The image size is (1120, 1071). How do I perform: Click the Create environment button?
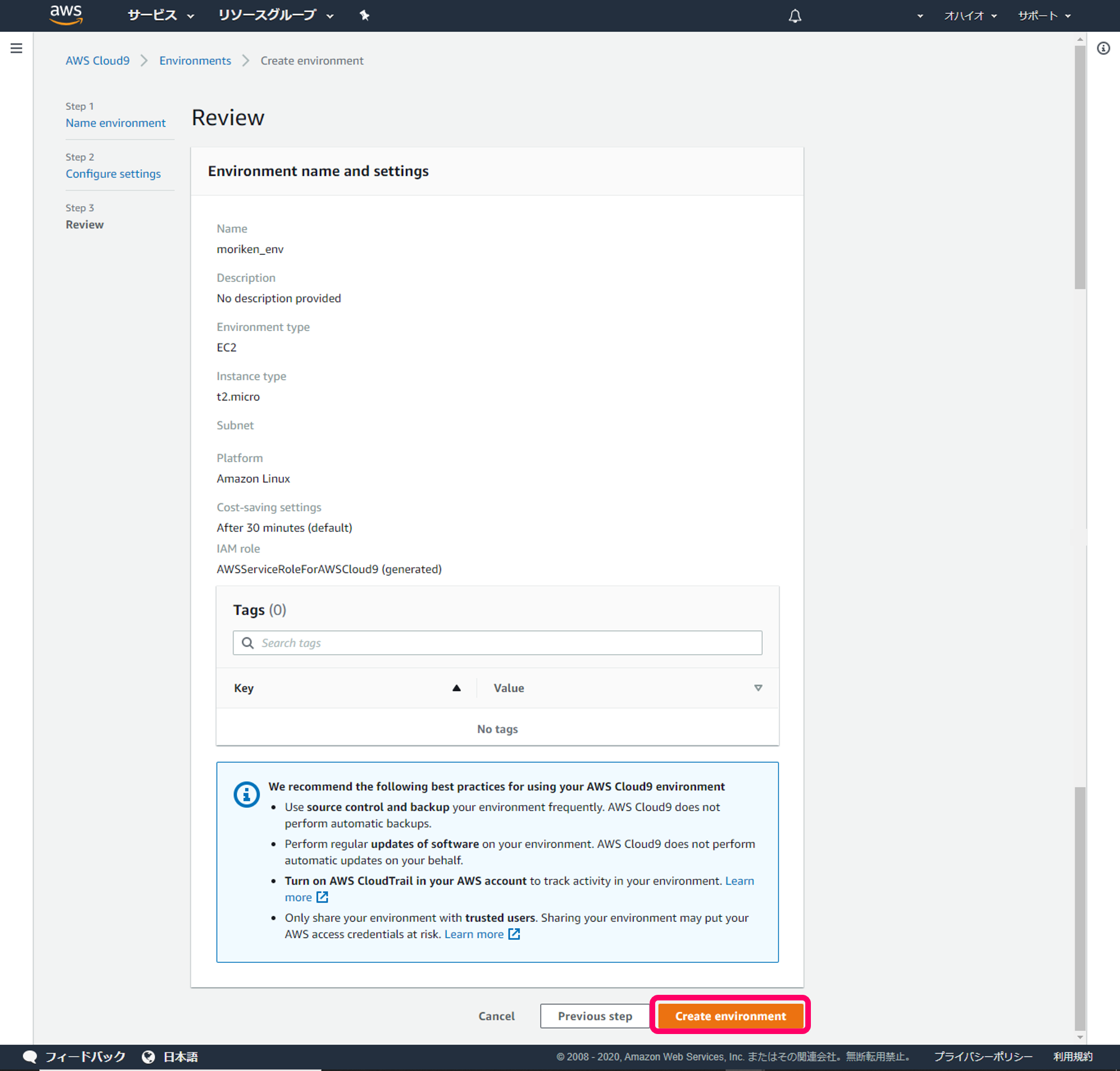(730, 1016)
